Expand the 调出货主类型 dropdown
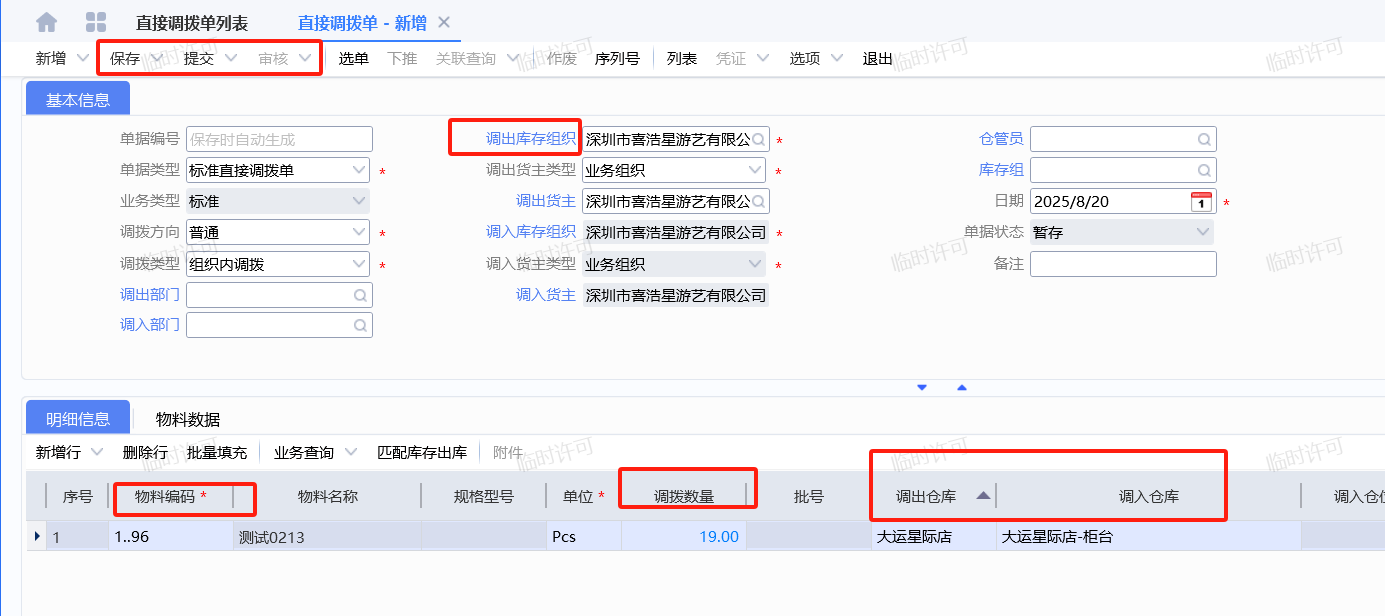Screen dimensions: 1385x616 (x=755, y=171)
